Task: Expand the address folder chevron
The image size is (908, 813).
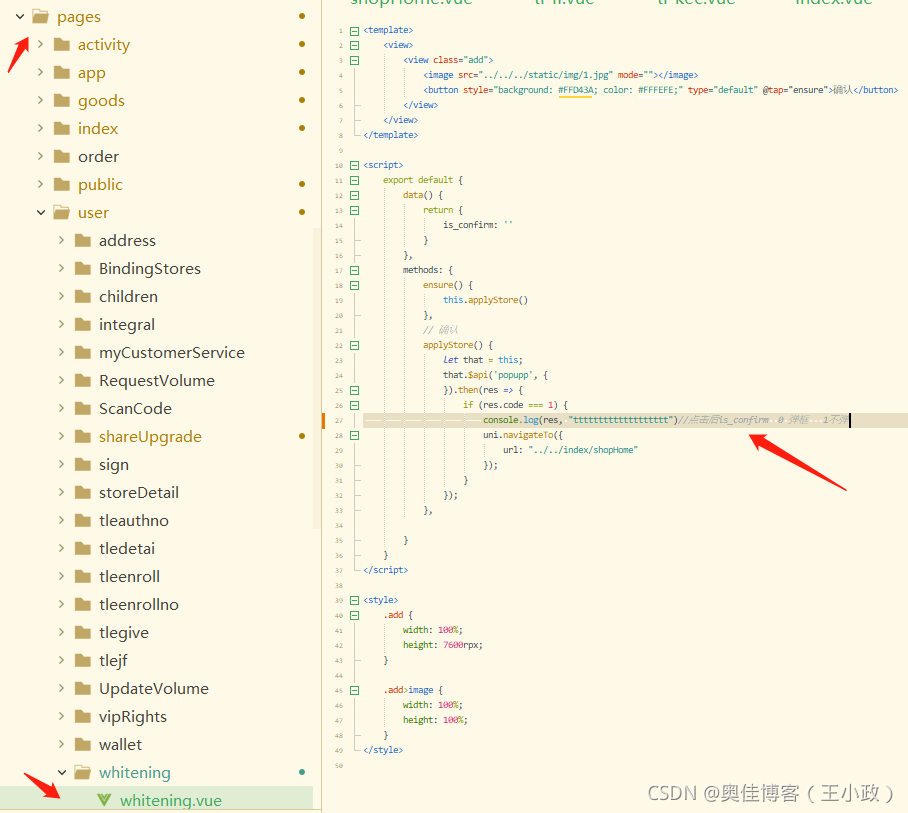Action: [61, 240]
